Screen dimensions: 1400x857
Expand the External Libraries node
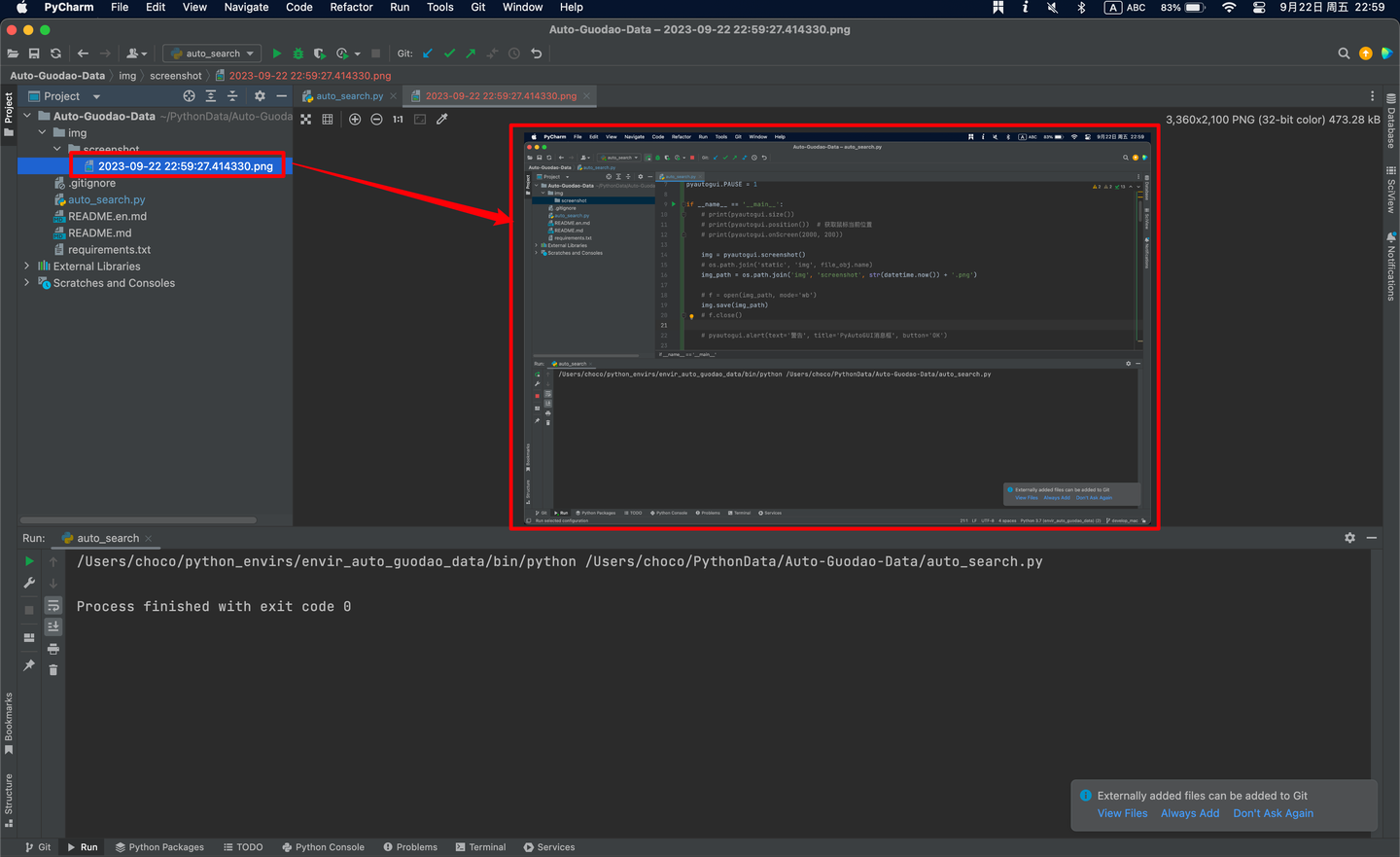tap(25, 266)
